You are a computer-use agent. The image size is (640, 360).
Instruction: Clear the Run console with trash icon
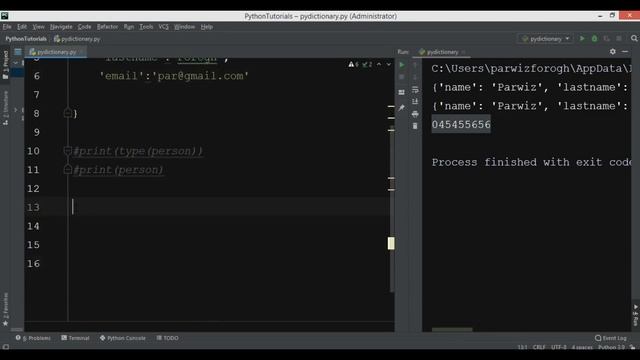pos(415,126)
